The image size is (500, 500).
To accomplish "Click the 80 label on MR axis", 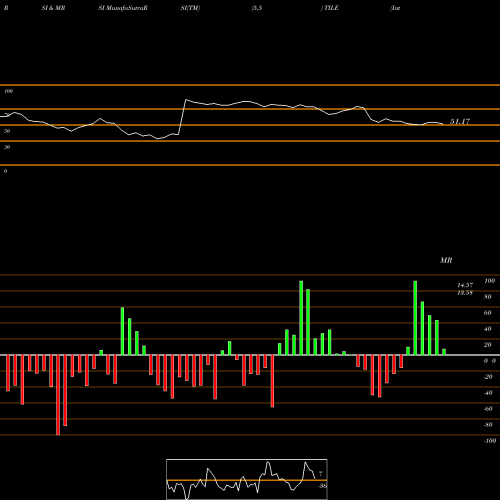I will pyautogui.click(x=488, y=297).
